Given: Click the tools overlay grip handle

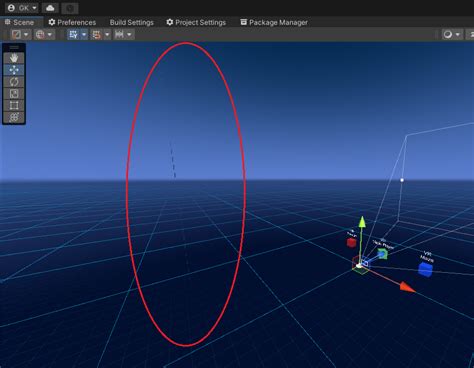Looking at the screenshot, I should [14, 48].
